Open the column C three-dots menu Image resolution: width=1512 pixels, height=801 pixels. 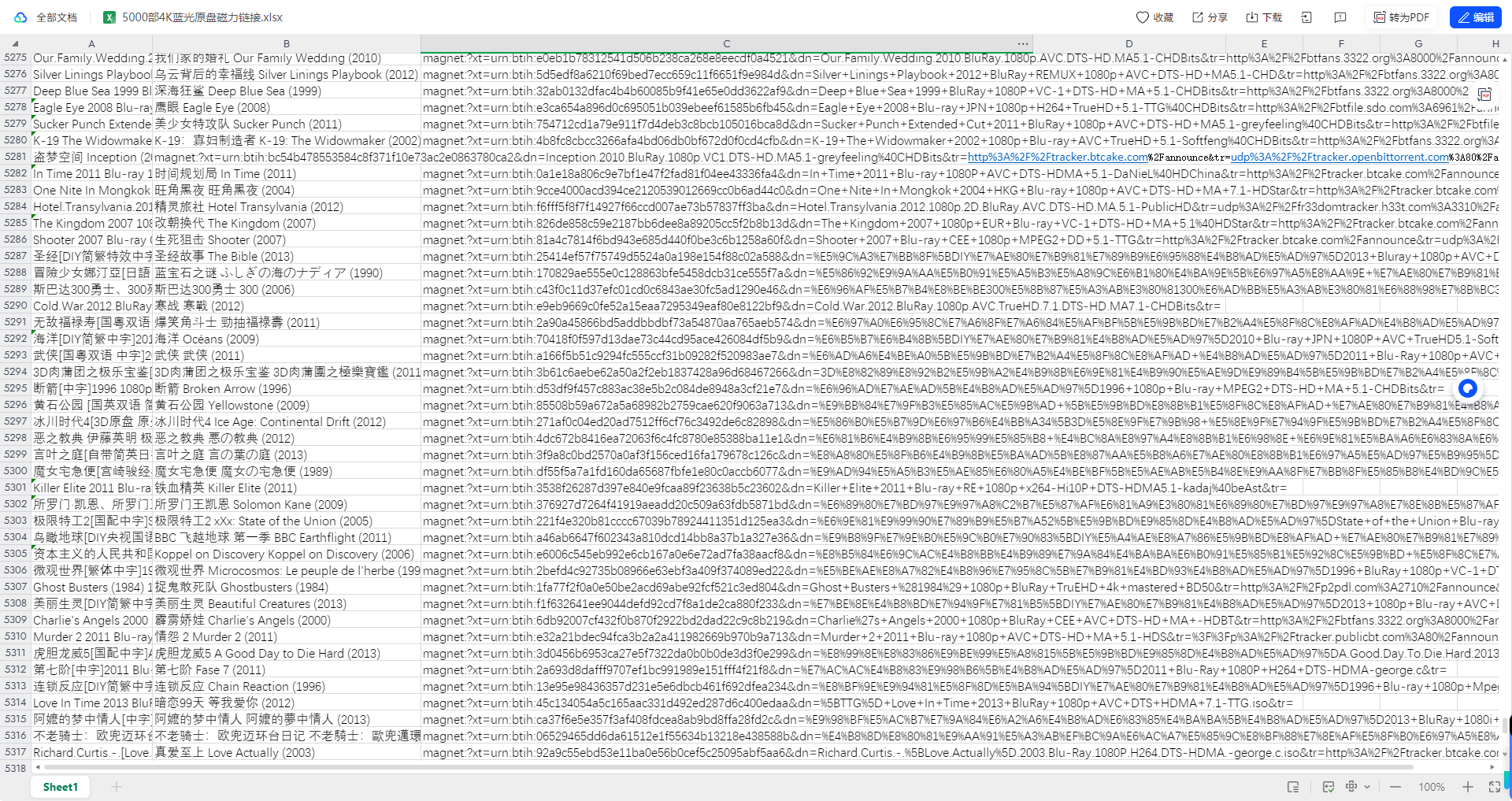[1022, 43]
